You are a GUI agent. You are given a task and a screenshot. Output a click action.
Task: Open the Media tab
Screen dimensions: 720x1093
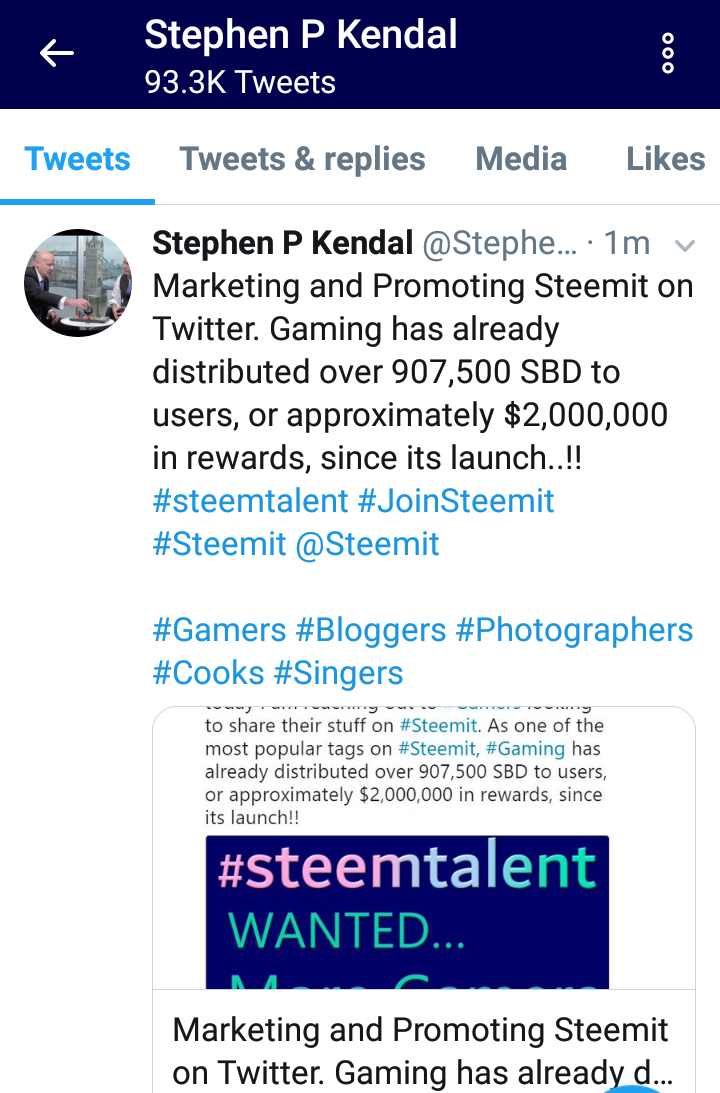pyautogui.click(x=521, y=159)
